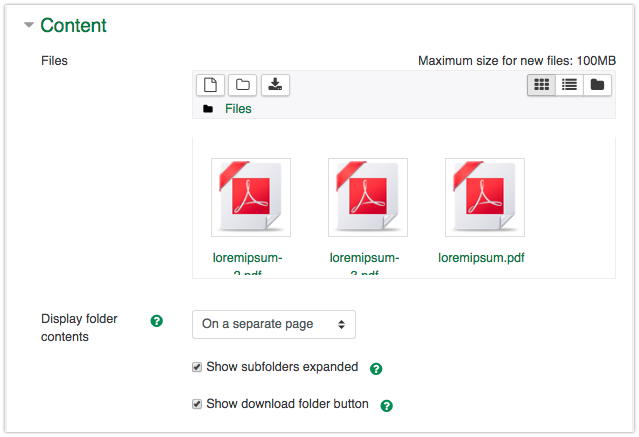Viewport: 639px width, 437px height.
Task: Open help for Show download folder button
Action: [386, 406]
